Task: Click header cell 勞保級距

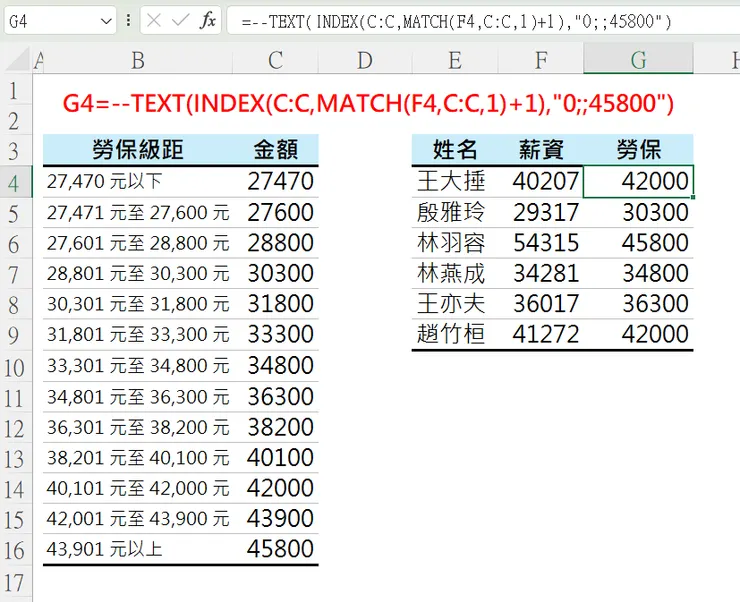Action: coord(138,150)
